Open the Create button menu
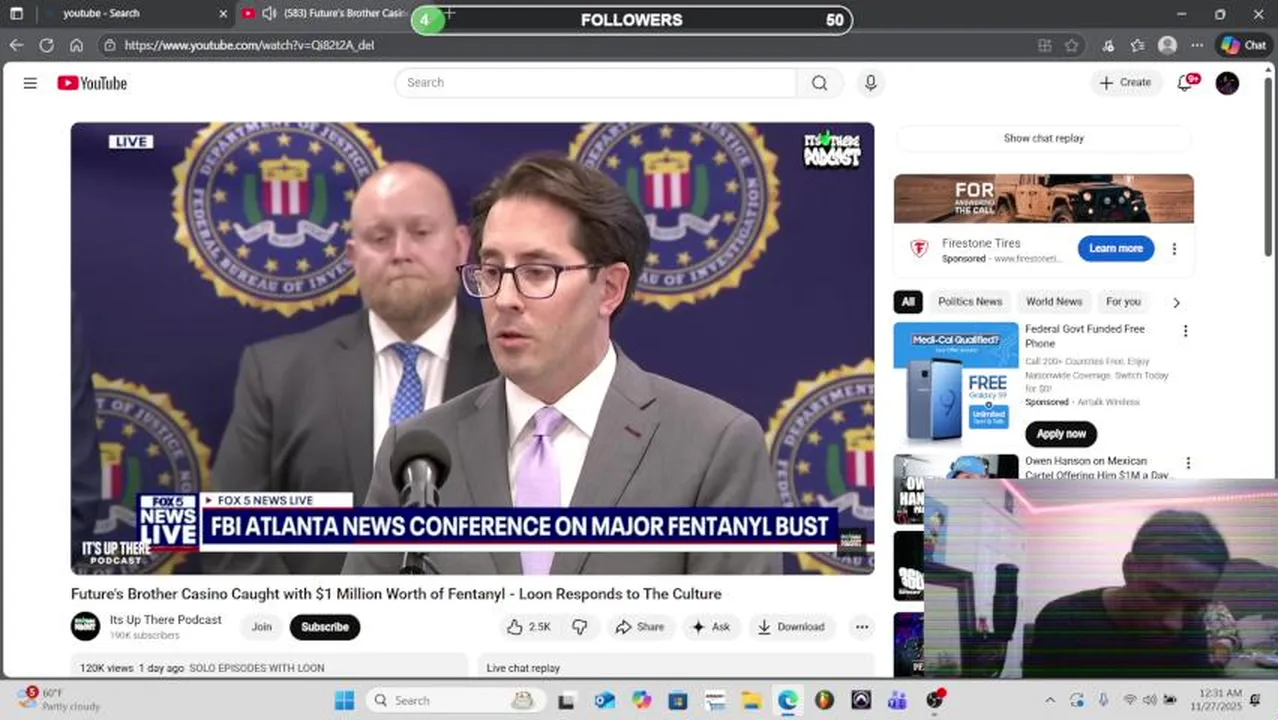 pyautogui.click(x=1126, y=83)
